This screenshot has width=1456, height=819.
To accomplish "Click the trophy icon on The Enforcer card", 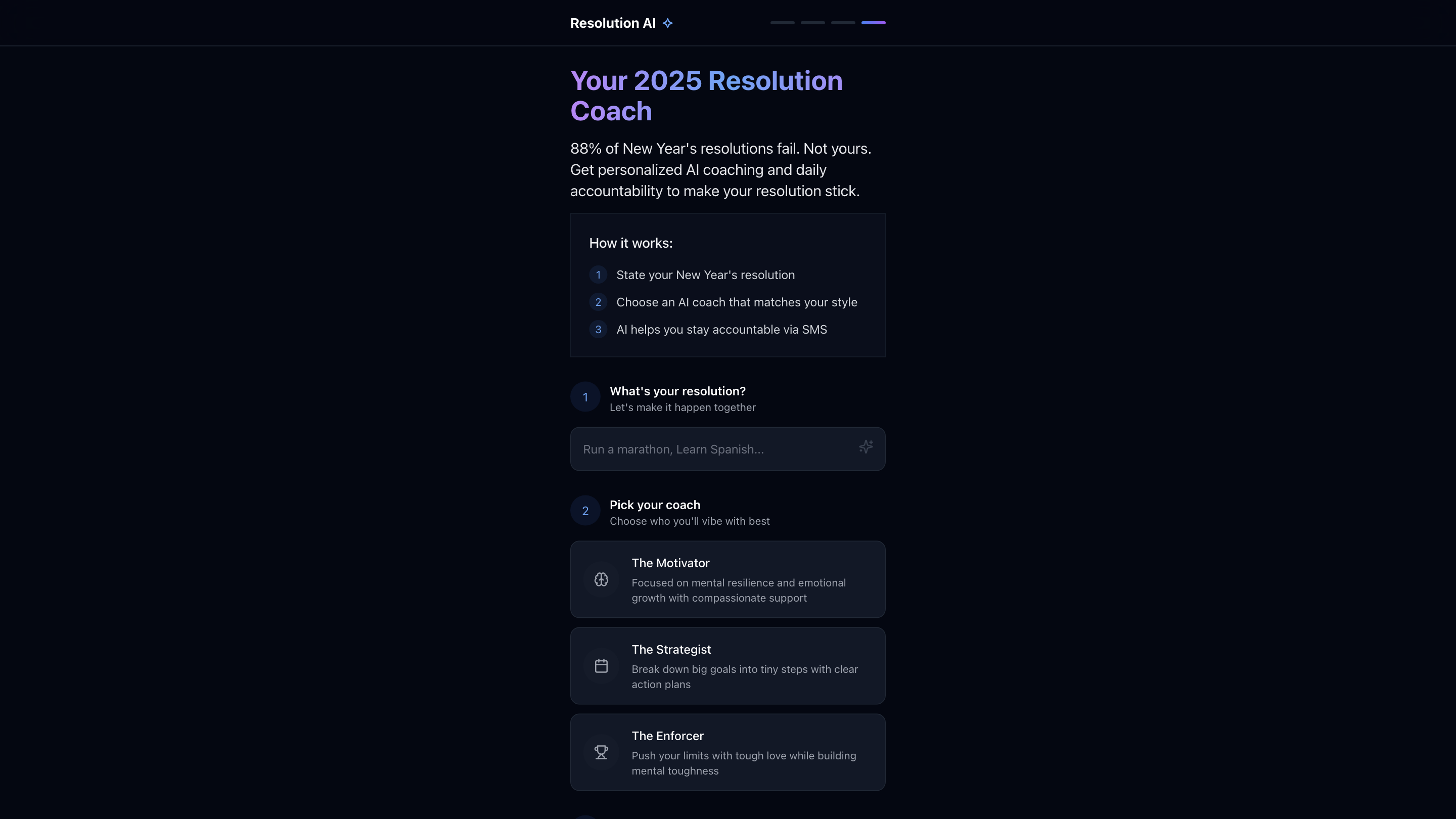I will click(602, 752).
